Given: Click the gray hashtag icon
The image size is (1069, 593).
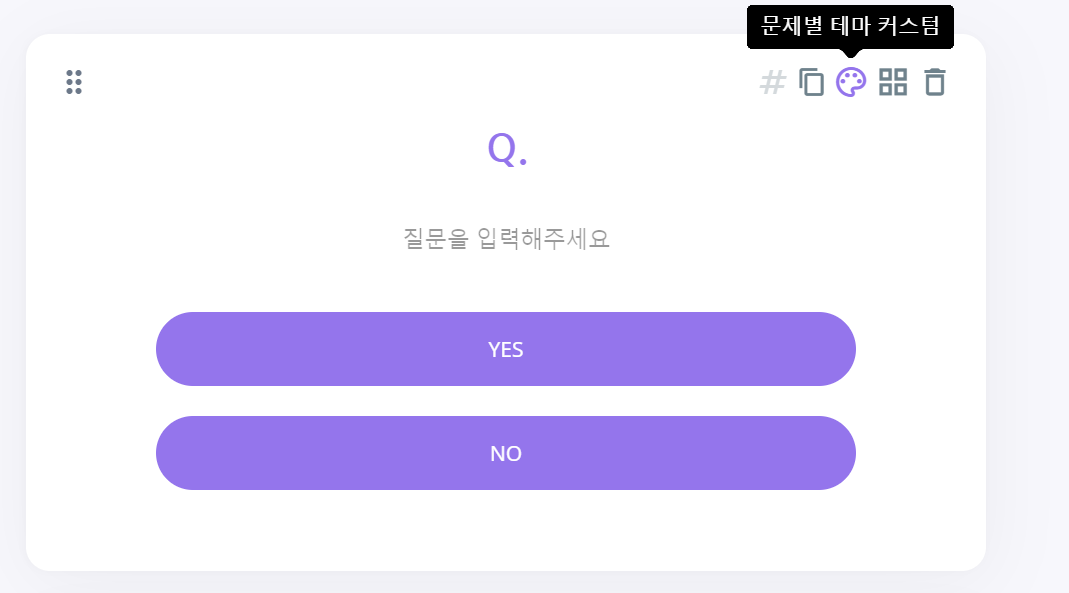Looking at the screenshot, I should pos(772,82).
